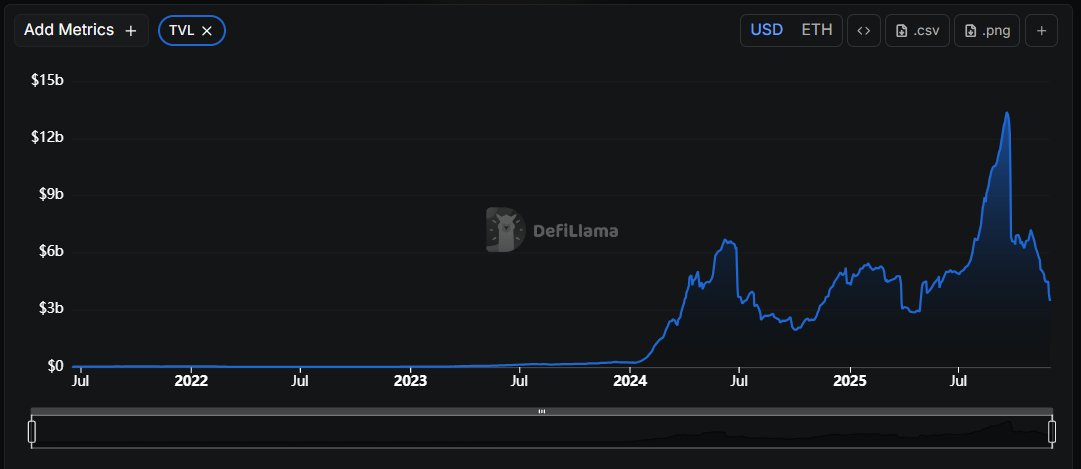Click the 2024 x-axis label
The width and height of the screenshot is (1081, 469).
(x=630, y=381)
